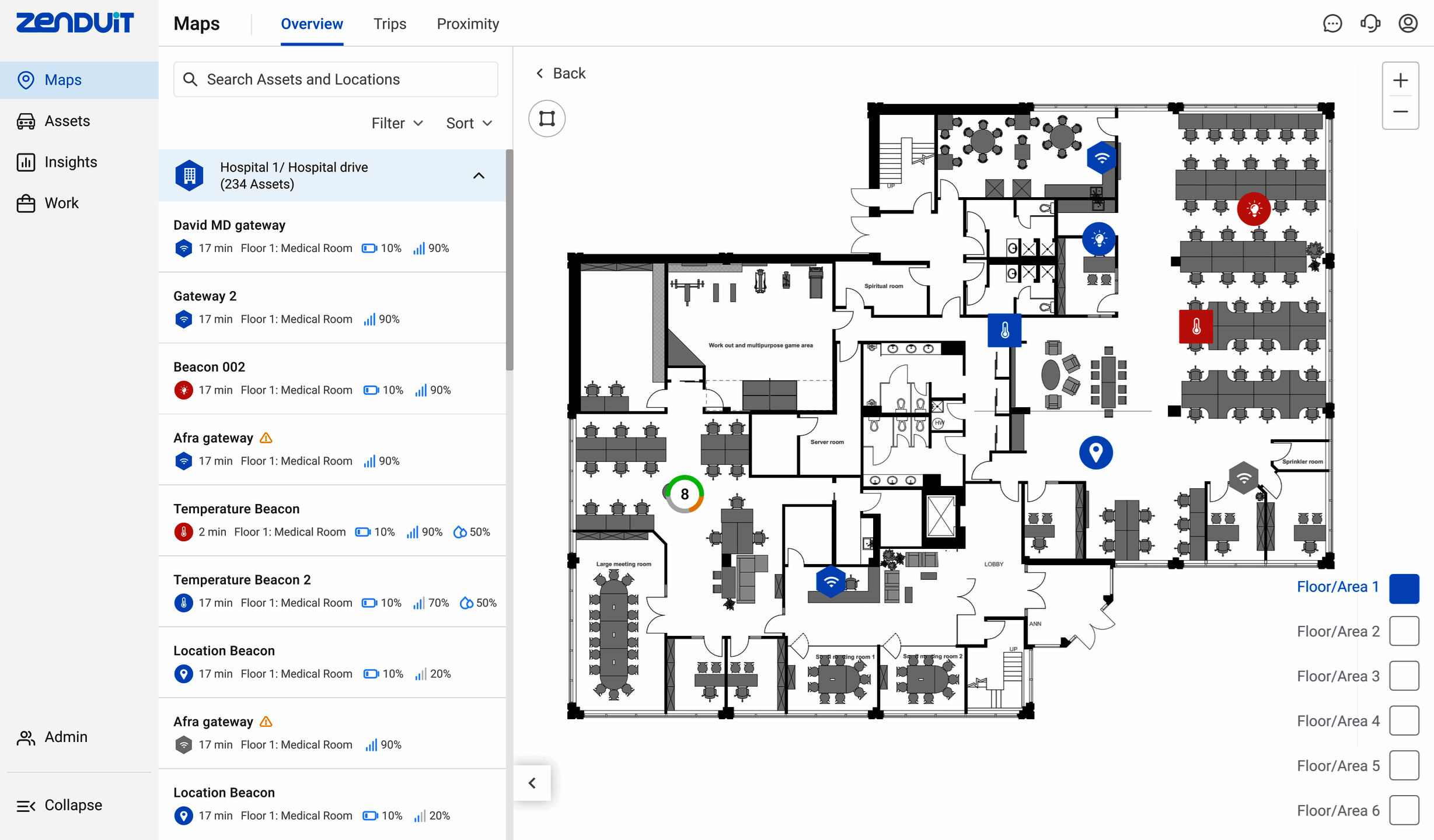Image resolution: width=1434 pixels, height=840 pixels.
Task: Enable the Floor/Area 6 checkbox
Action: tap(1404, 810)
